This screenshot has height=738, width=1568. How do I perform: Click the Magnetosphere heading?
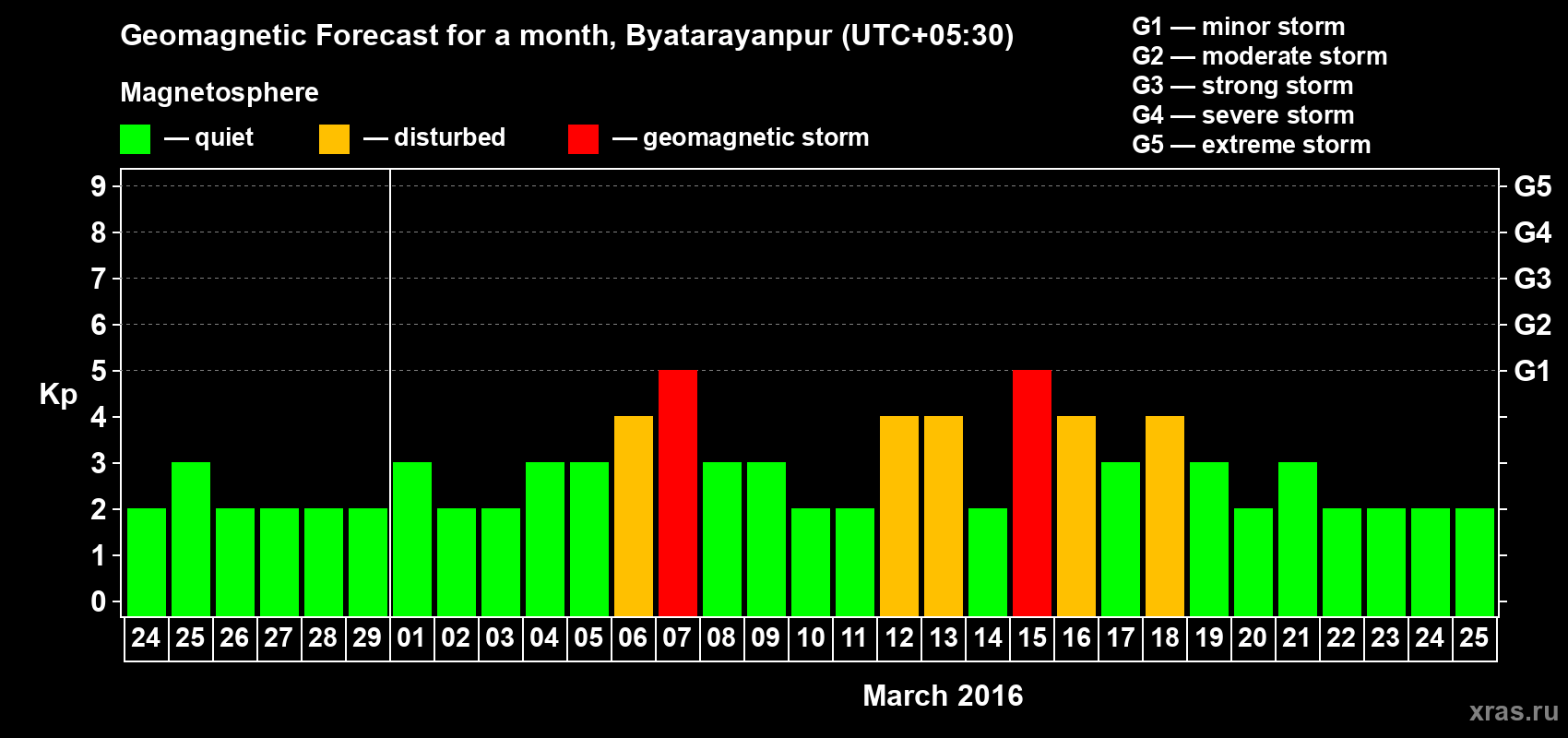[220, 93]
